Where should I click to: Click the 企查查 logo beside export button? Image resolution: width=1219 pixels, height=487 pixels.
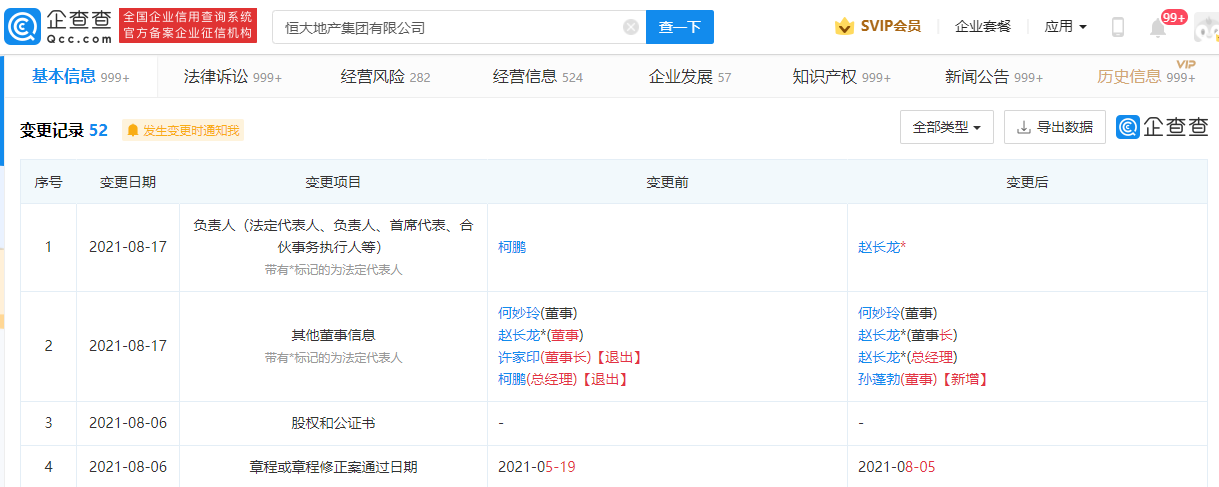pos(1162,127)
